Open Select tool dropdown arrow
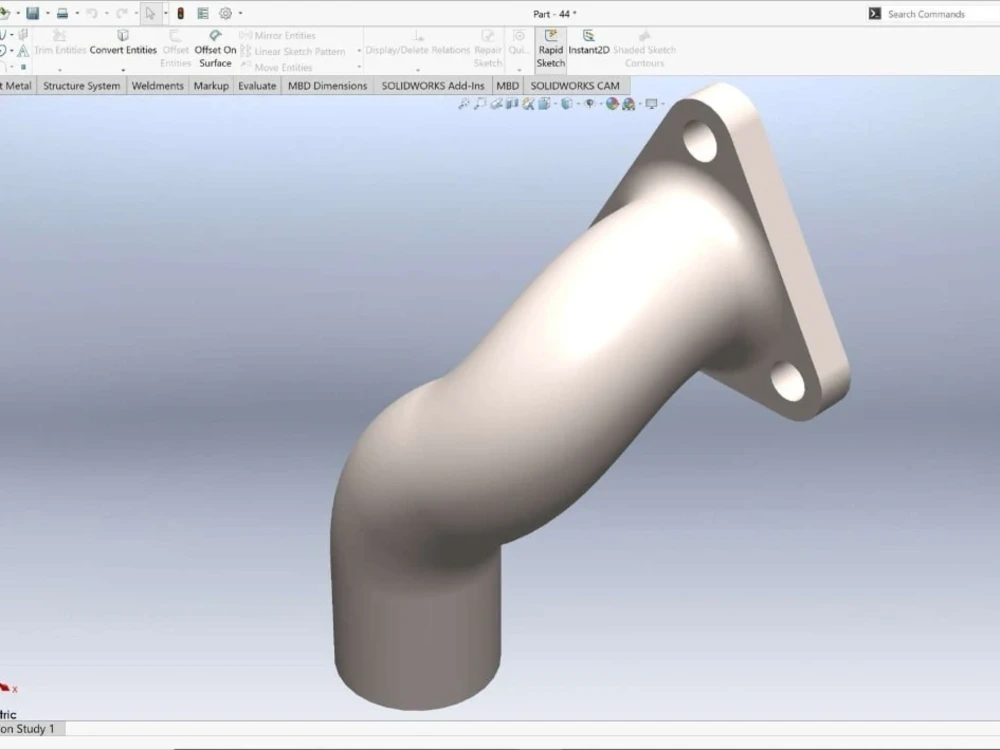This screenshot has width=1000, height=750. pyautogui.click(x=165, y=13)
